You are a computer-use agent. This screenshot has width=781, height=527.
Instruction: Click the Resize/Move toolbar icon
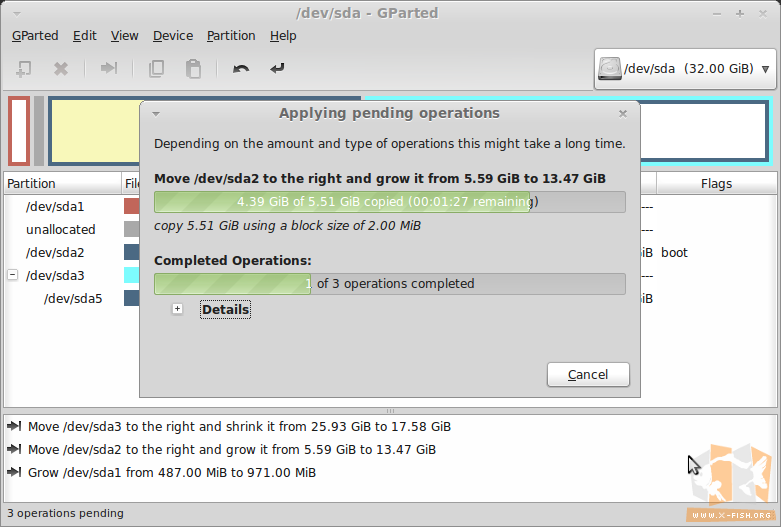[109, 68]
